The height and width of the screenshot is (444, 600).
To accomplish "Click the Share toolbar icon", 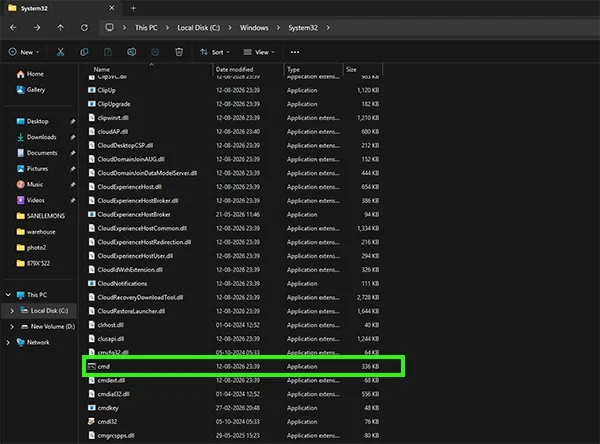I will point(155,52).
